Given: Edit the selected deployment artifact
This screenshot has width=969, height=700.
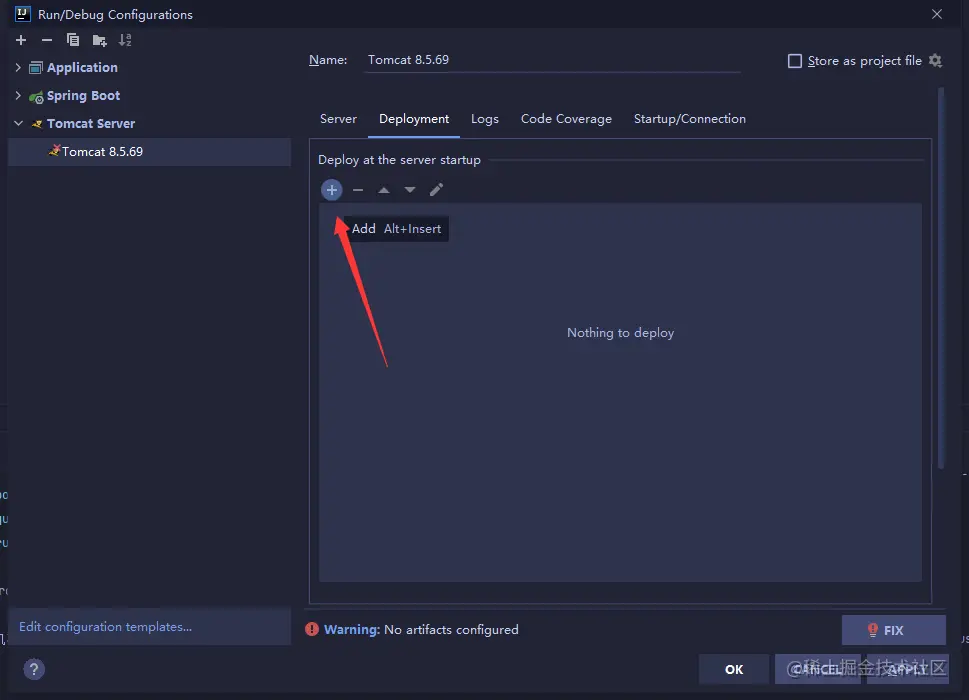Looking at the screenshot, I should [x=436, y=190].
